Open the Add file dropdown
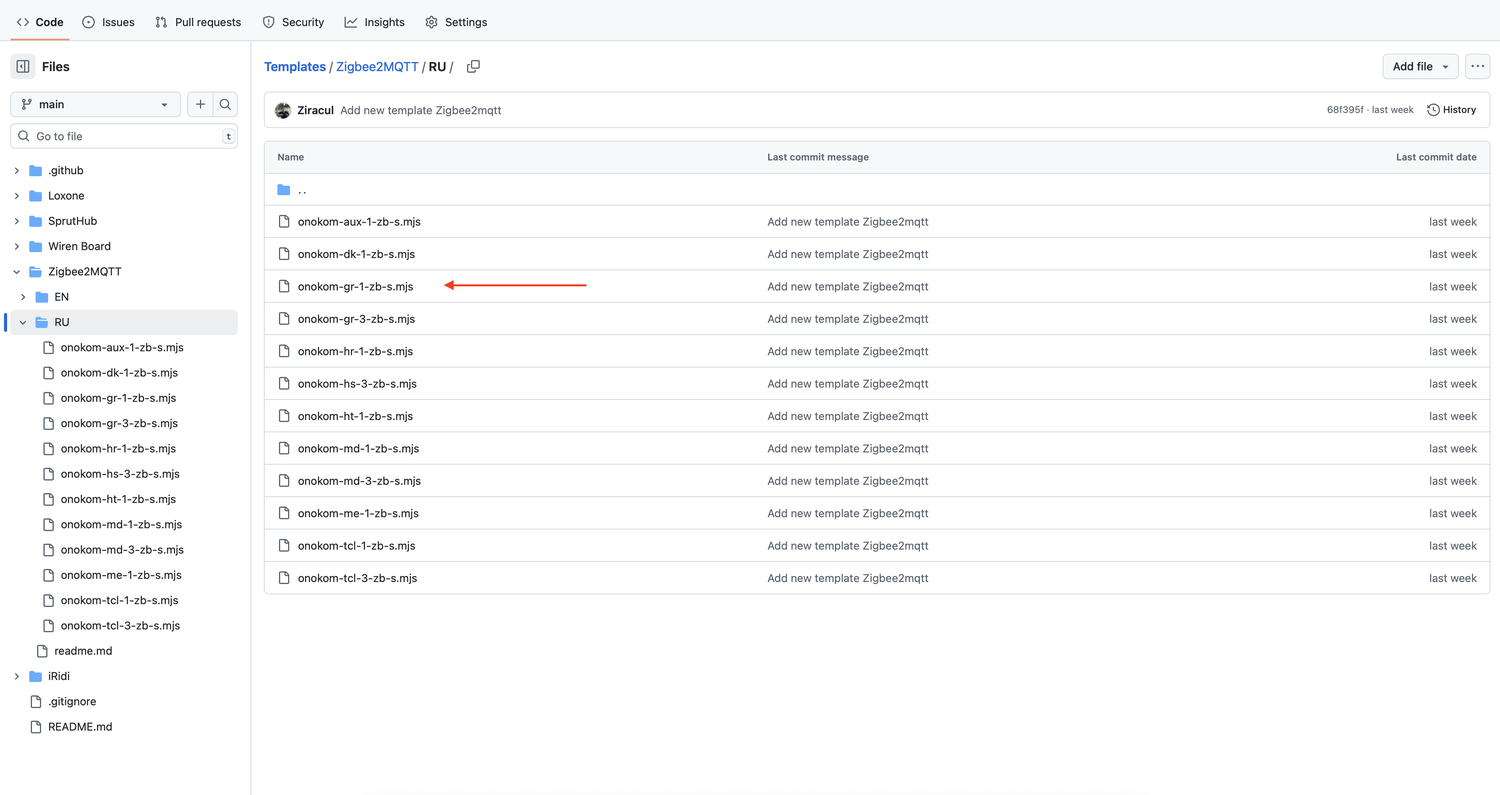The image size is (1500, 795). pyautogui.click(x=1419, y=67)
